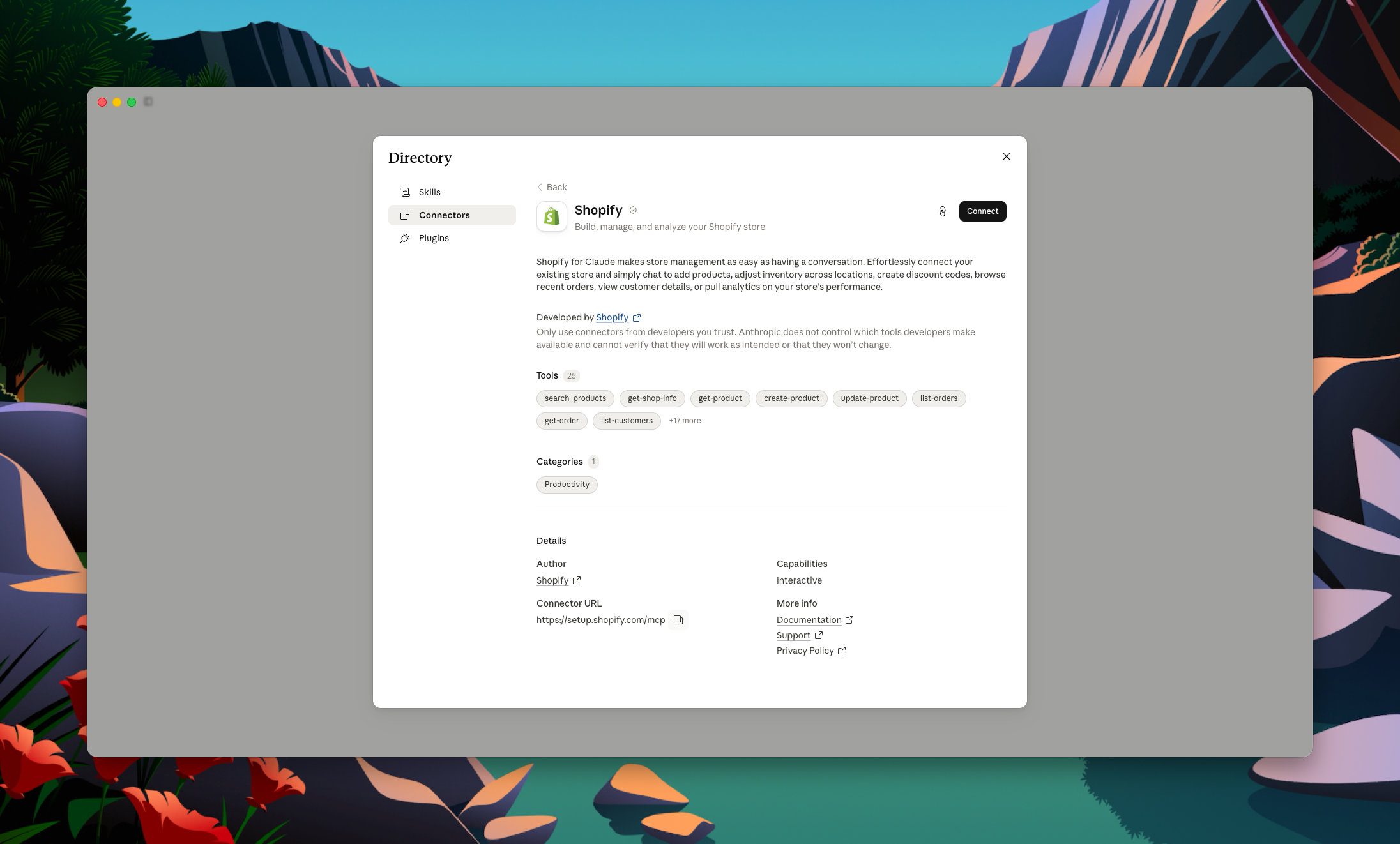Copy the Connector URL with copy icon

[x=678, y=620]
